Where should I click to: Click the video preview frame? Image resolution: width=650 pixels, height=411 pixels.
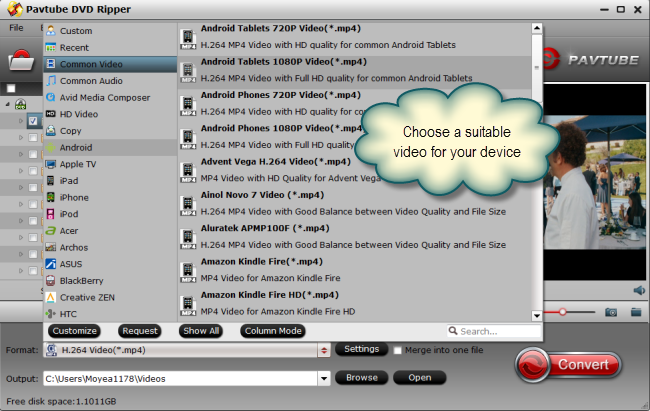[x=595, y=182]
